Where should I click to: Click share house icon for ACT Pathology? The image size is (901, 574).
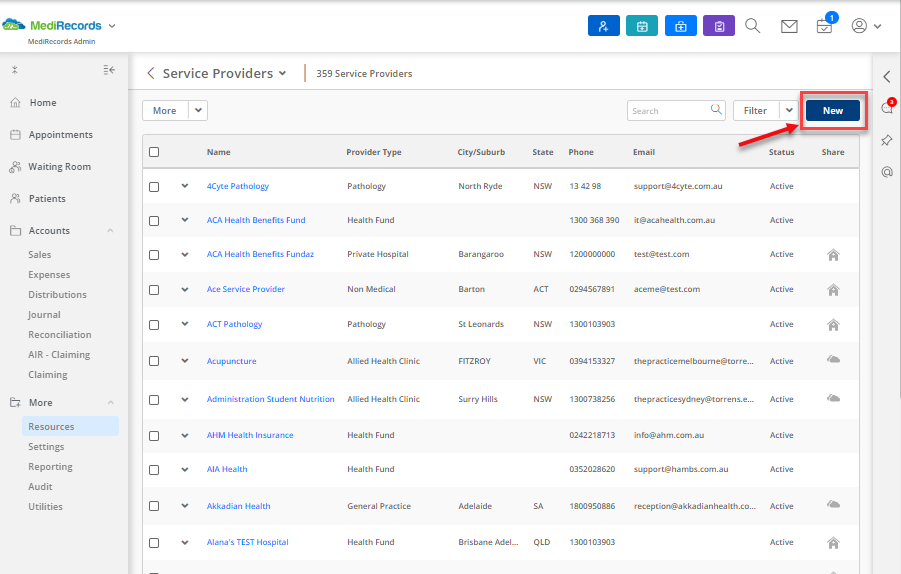pos(833,325)
